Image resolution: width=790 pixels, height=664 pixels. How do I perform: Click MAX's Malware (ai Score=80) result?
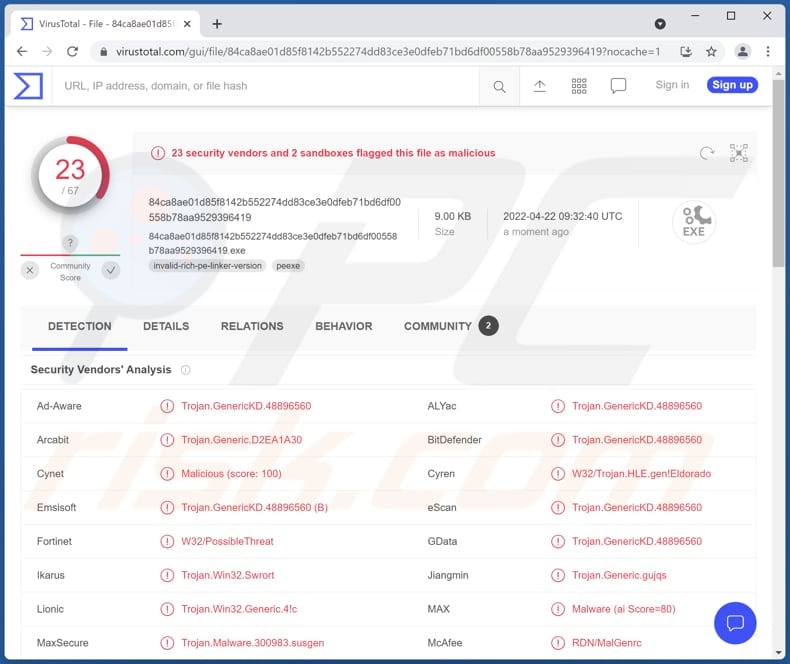pos(623,609)
